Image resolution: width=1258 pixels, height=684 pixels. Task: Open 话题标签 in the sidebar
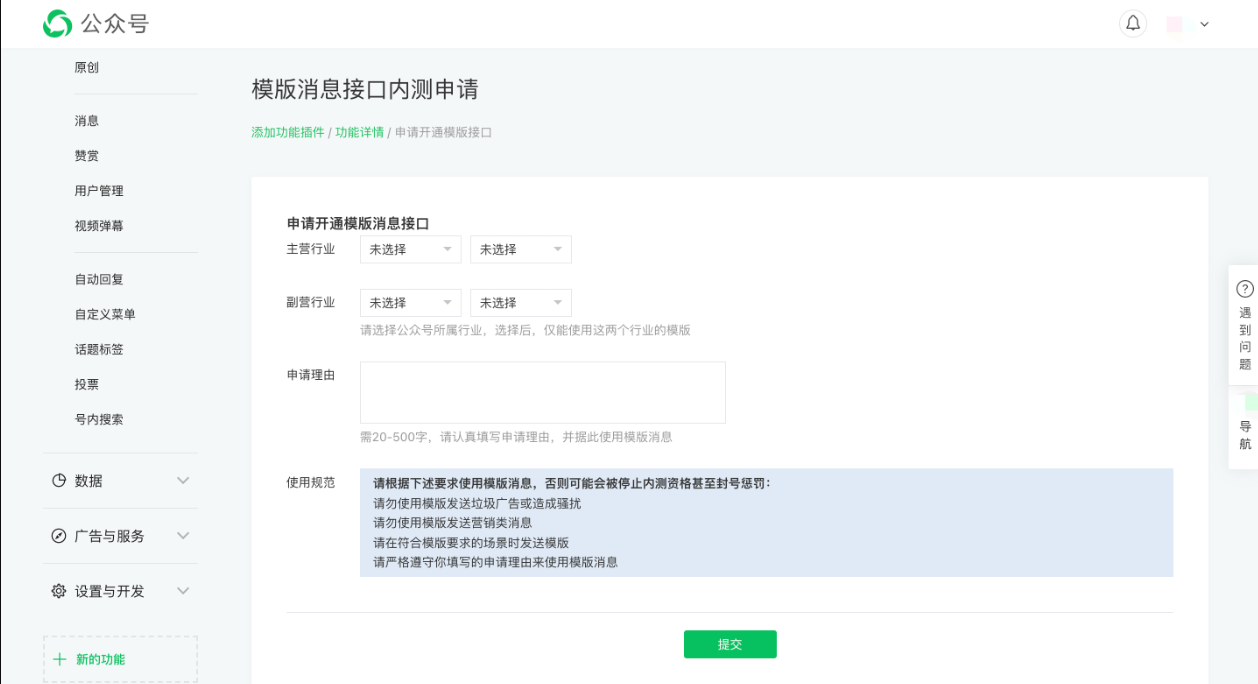tap(99, 350)
